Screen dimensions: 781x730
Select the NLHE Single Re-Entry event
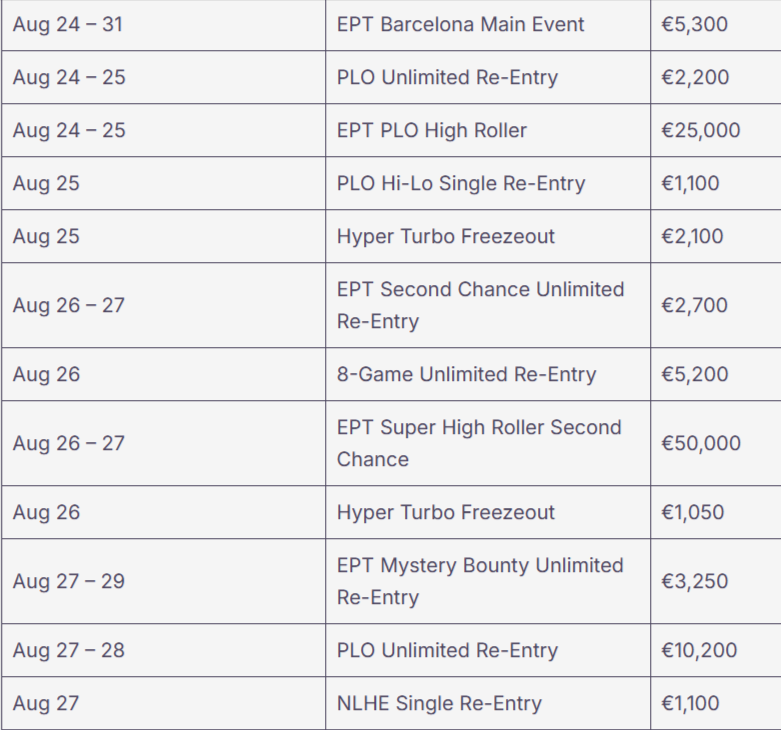pos(439,703)
